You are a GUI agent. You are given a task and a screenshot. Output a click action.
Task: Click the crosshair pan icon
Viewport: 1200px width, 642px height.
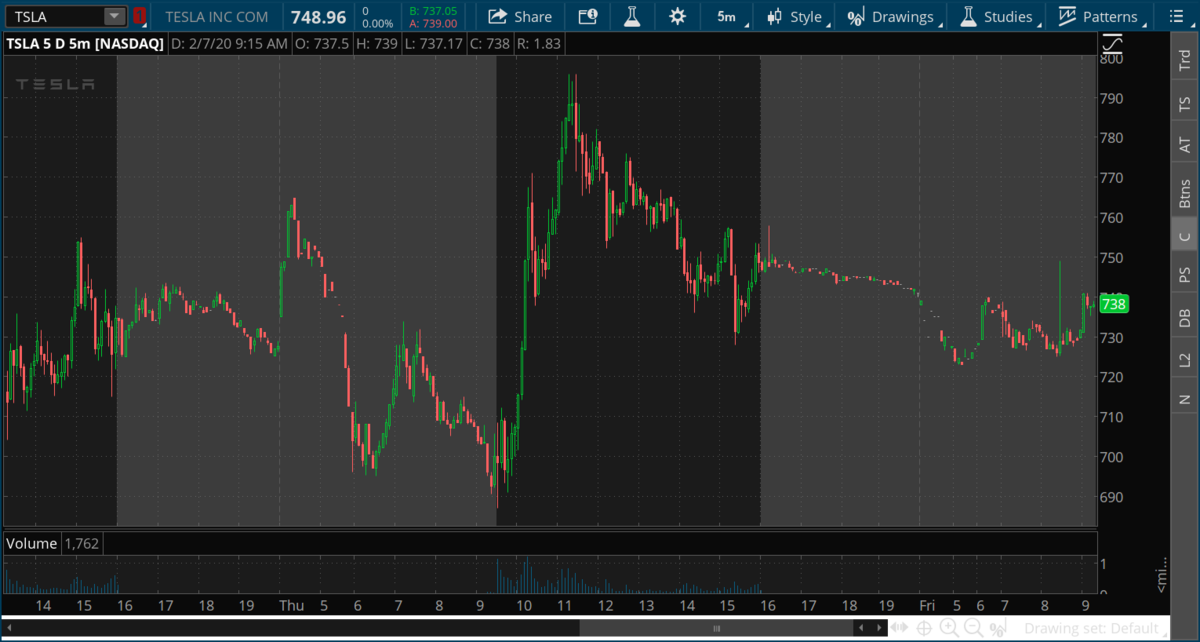click(x=924, y=628)
